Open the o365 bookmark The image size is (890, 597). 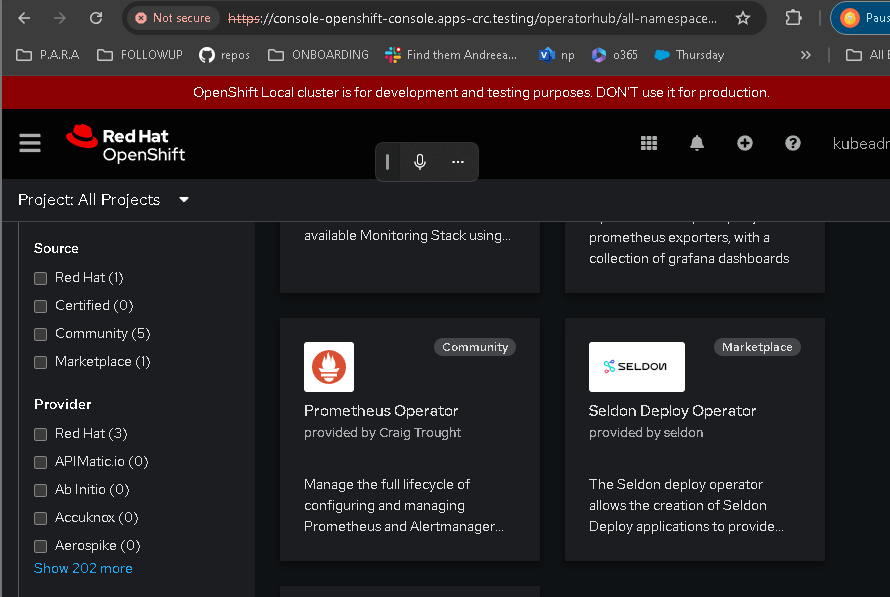click(x=615, y=55)
